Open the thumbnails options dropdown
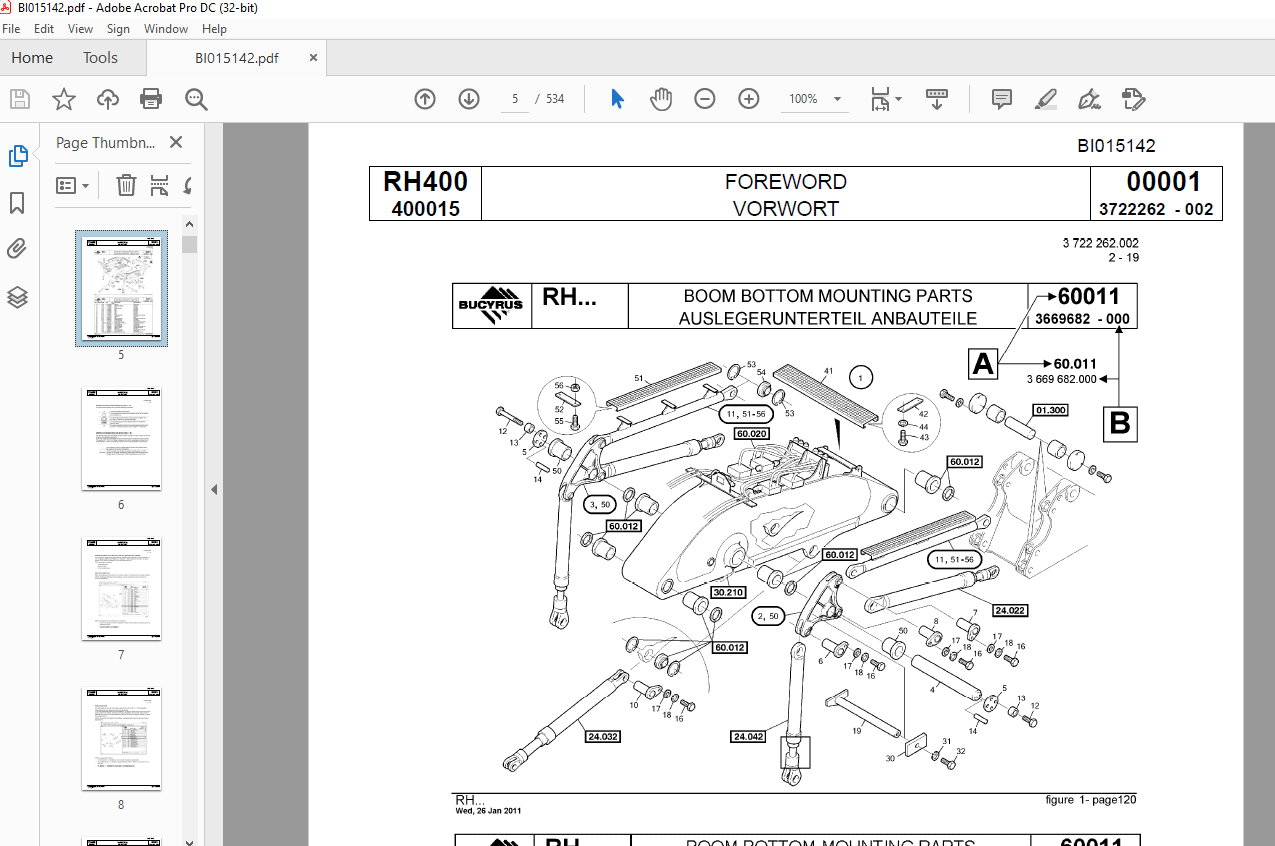 (x=73, y=185)
